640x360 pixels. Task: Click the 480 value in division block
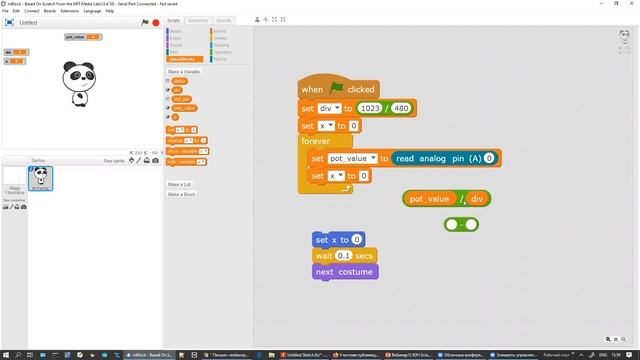(x=401, y=108)
